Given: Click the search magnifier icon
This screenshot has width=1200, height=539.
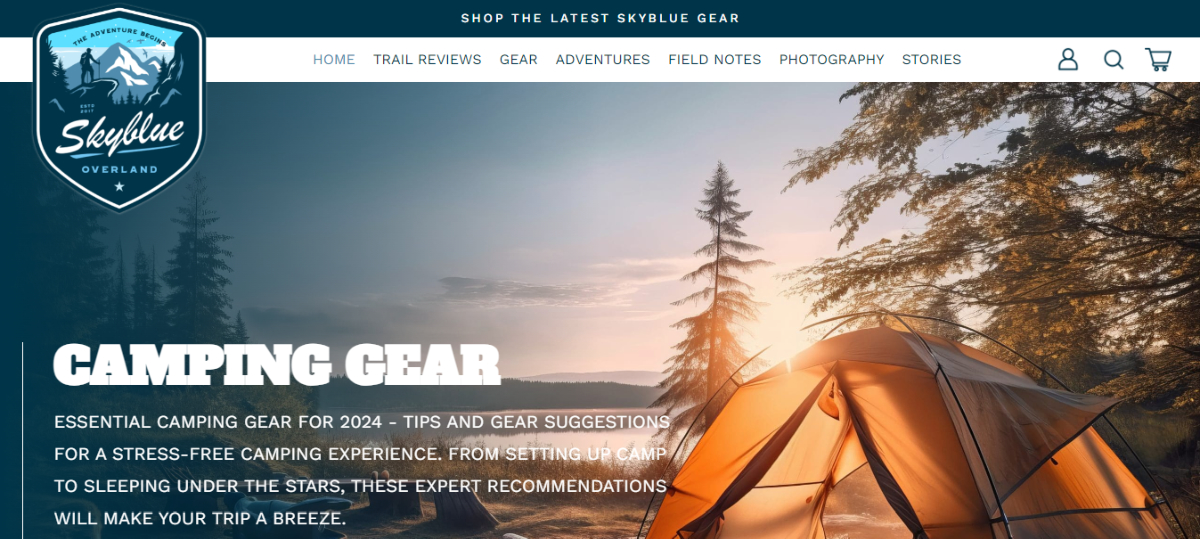Looking at the screenshot, I should pyautogui.click(x=1113, y=60).
